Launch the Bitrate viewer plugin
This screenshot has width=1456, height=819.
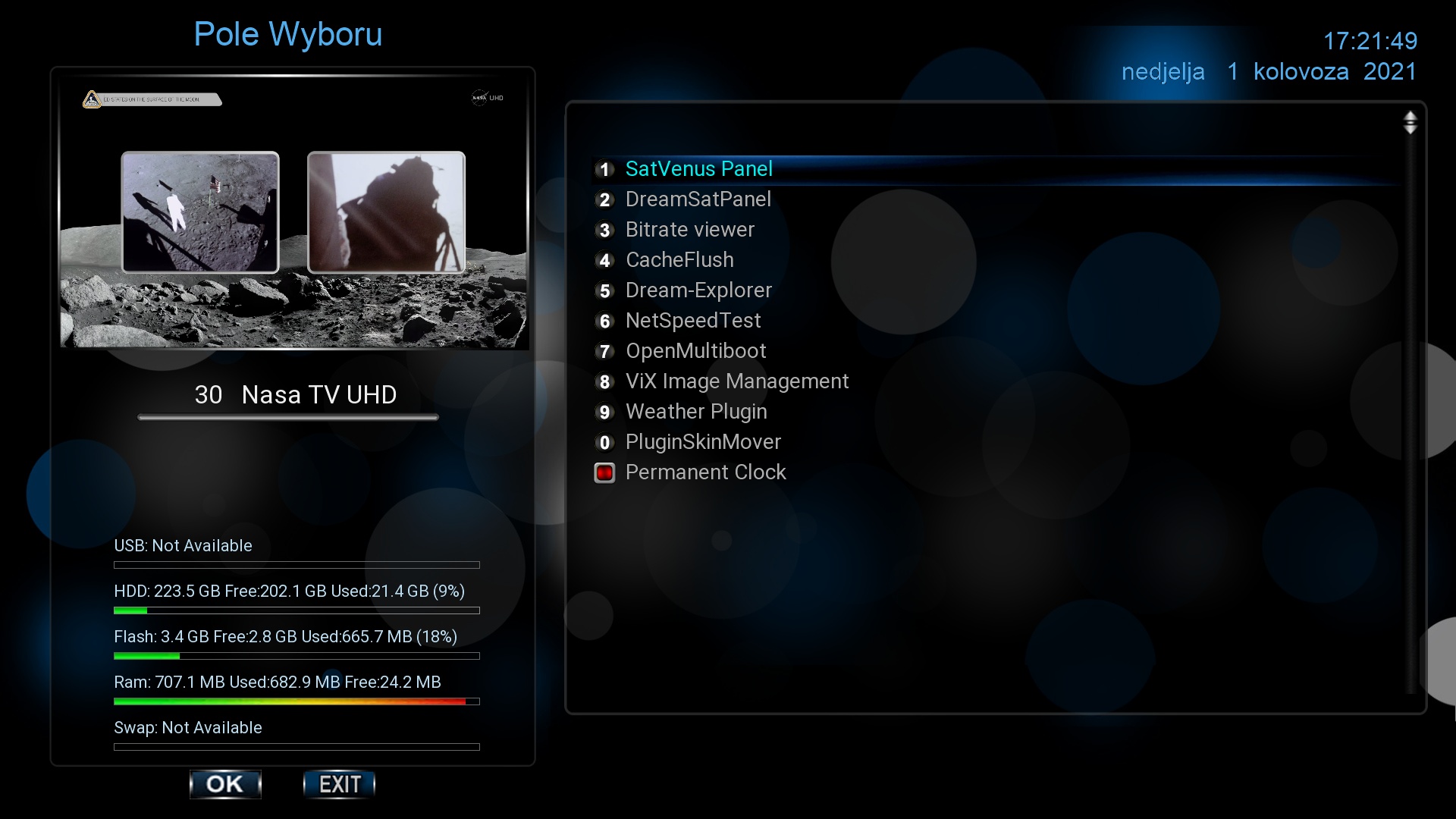click(x=996, y=230)
